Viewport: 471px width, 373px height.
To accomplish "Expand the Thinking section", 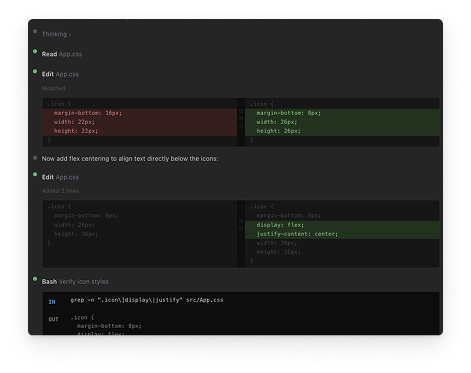I will tap(56, 34).
